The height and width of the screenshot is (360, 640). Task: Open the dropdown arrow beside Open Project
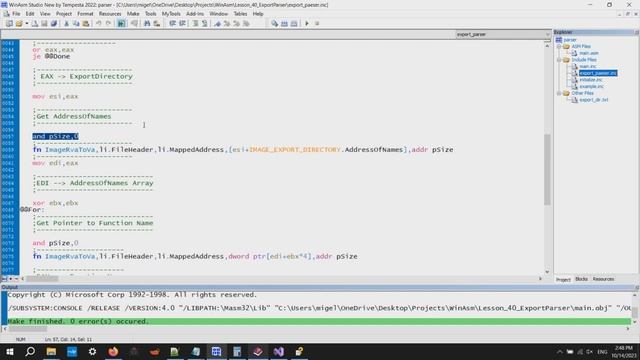coord(27,24)
